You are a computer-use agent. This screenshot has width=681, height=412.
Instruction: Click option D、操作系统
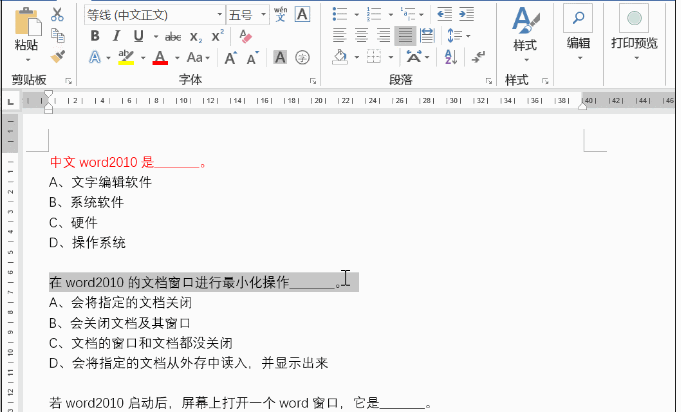[x=87, y=242]
